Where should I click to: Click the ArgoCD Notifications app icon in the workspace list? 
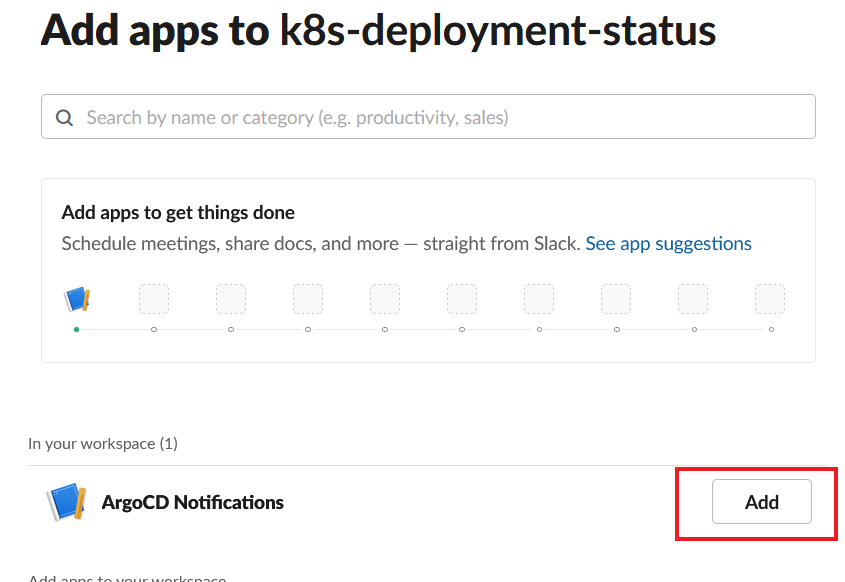click(66, 502)
